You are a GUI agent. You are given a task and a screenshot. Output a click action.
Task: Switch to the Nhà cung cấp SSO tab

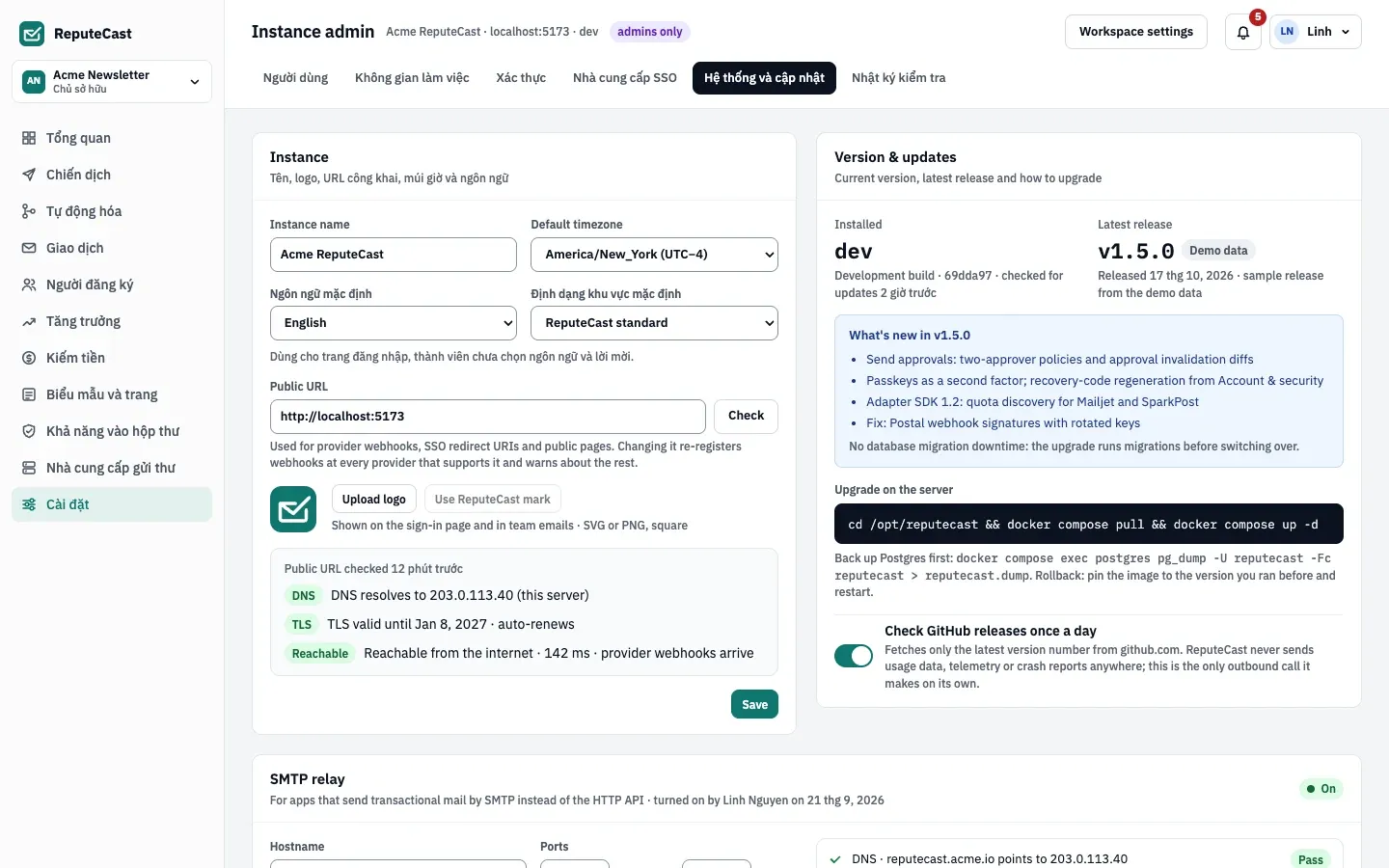coord(625,78)
